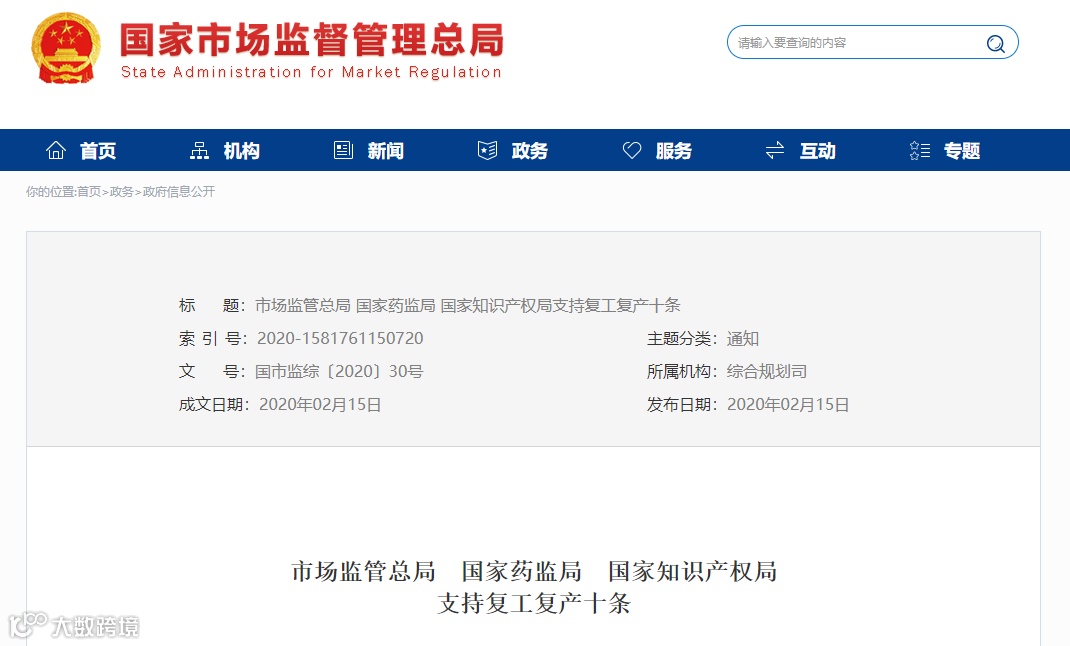The height and width of the screenshot is (646, 1070).
Task: Click the organization chart icon beside 机构
Action: (x=199, y=150)
